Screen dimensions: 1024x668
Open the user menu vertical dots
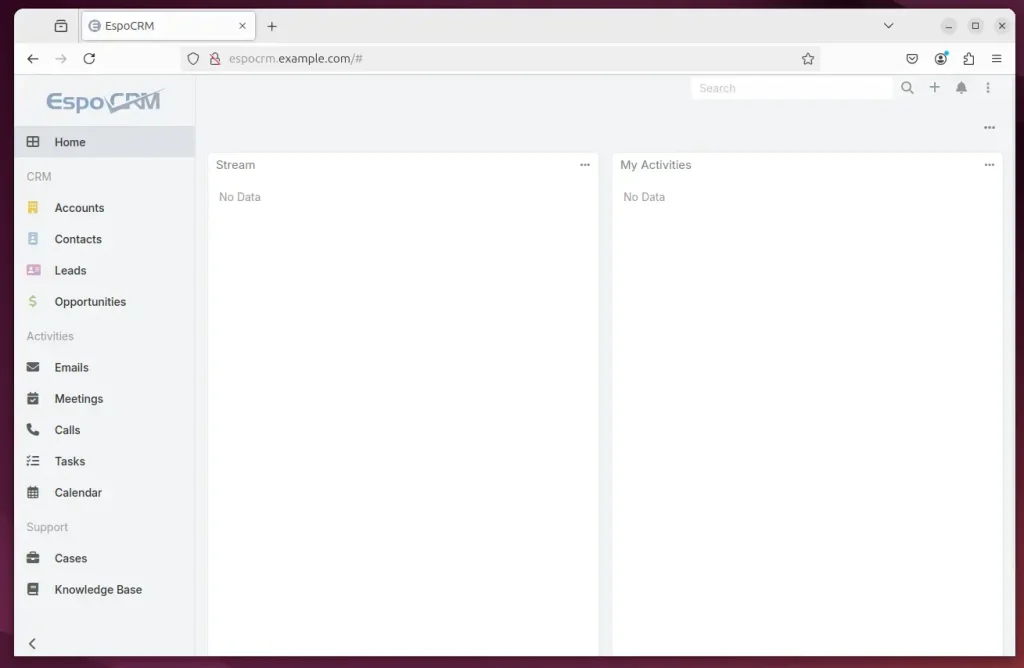click(988, 87)
